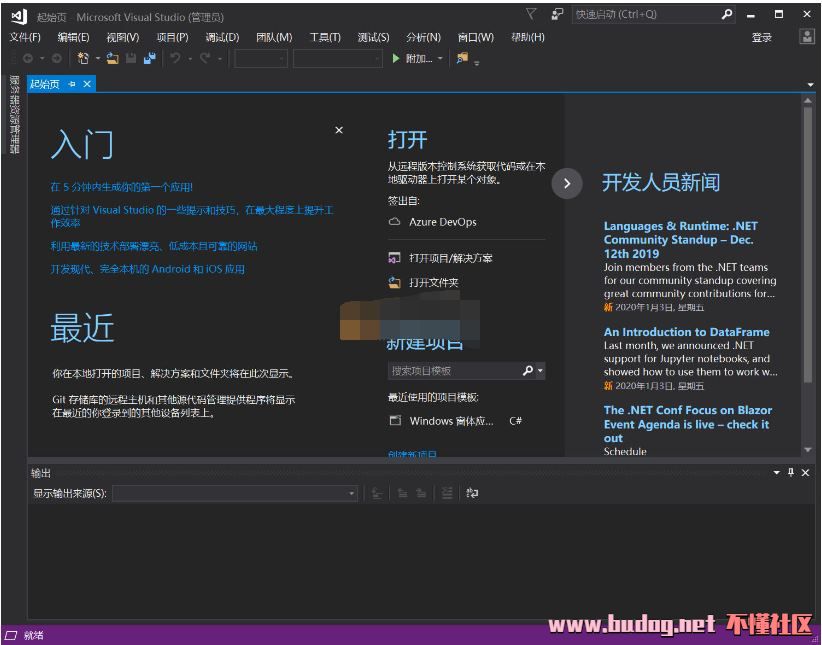Viewport: 822px width, 645px height.
Task: Open the dropdown arrow next to 附加
Action: pyautogui.click(x=440, y=58)
